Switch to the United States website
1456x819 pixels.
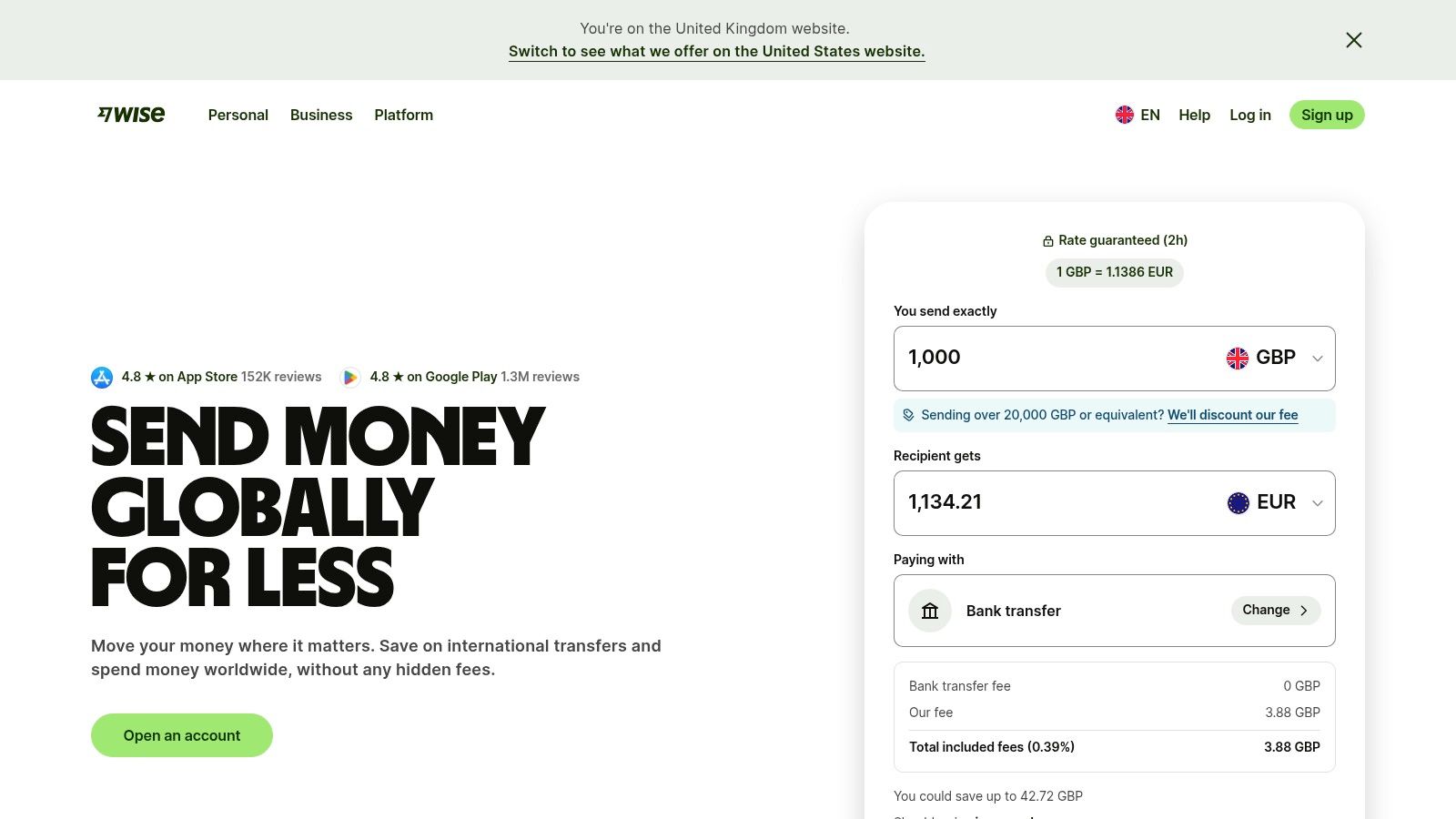[716, 51]
